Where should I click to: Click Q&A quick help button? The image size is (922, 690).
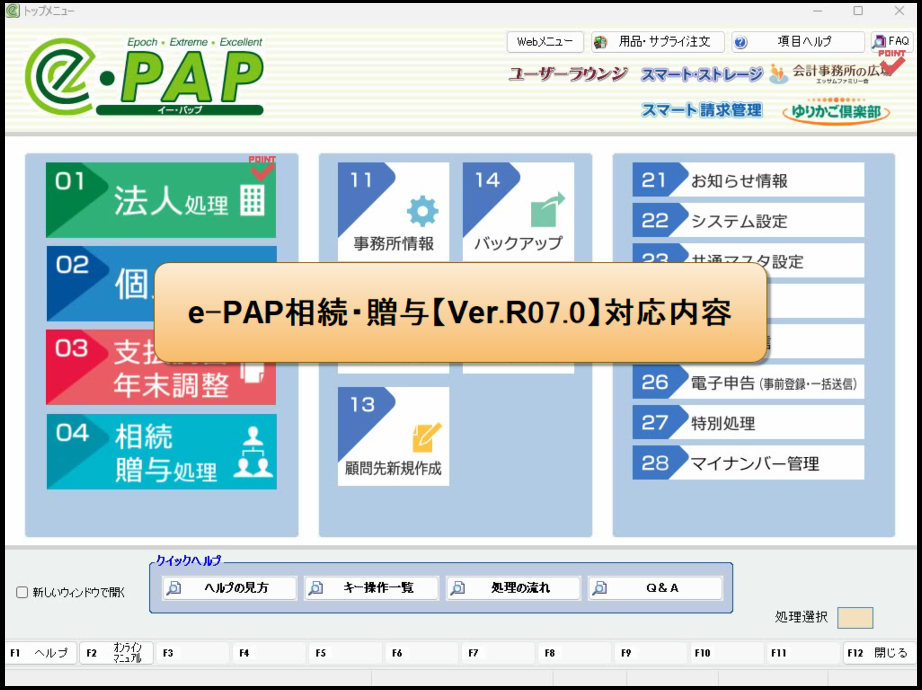(x=655, y=588)
